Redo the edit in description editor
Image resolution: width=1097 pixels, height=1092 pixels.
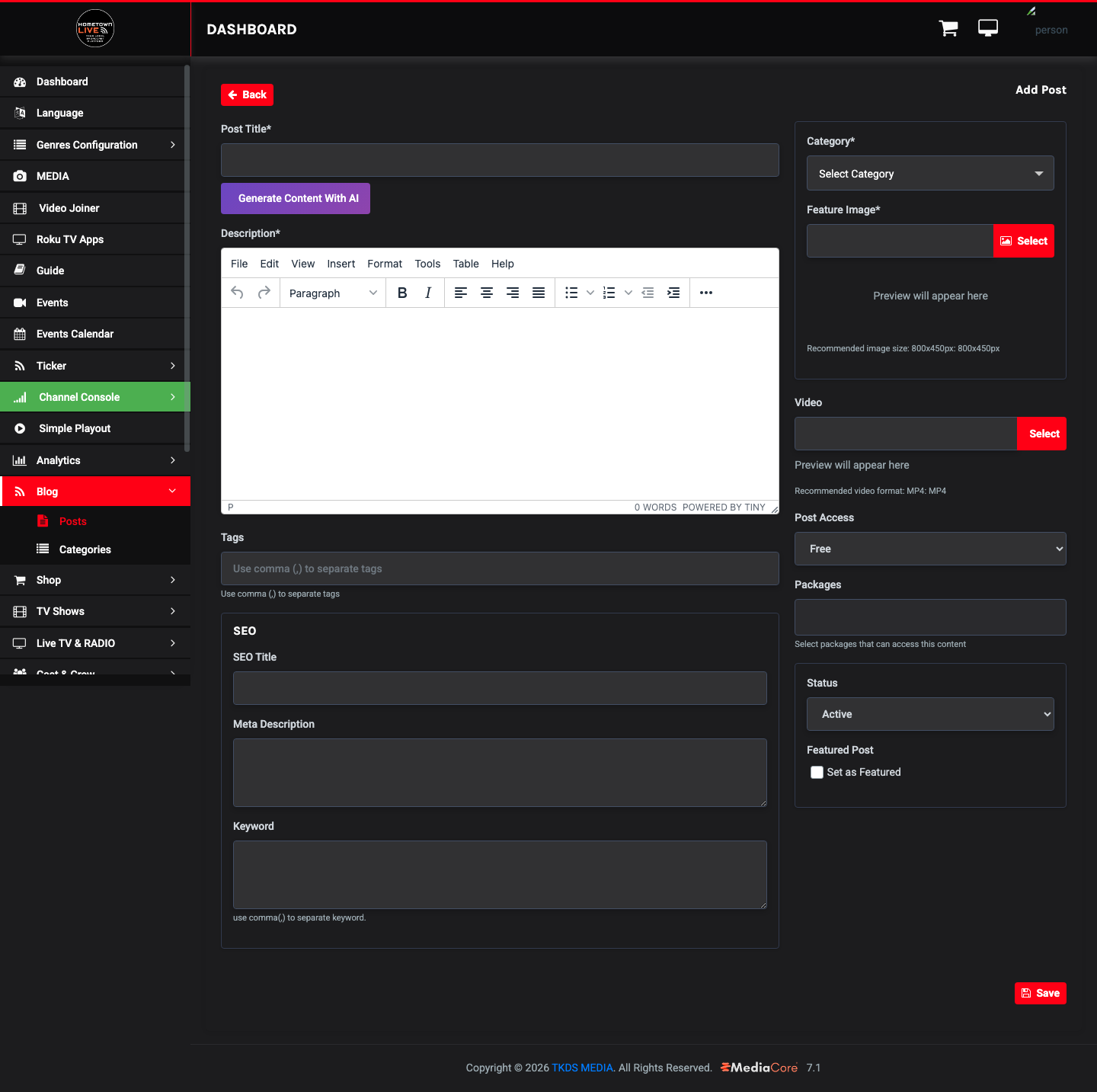coord(264,293)
